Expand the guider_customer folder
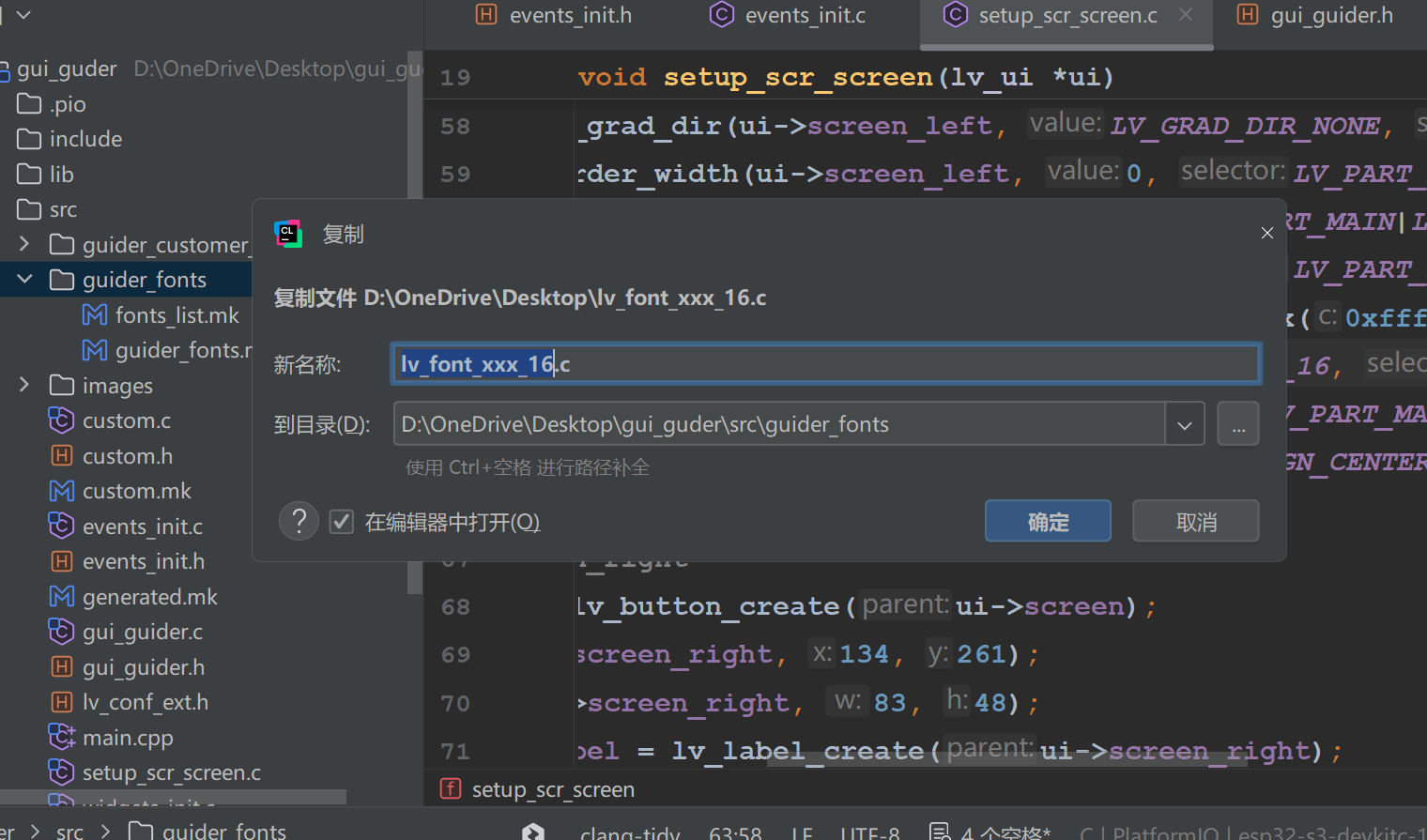This screenshot has height=840, width=1427. point(24,244)
